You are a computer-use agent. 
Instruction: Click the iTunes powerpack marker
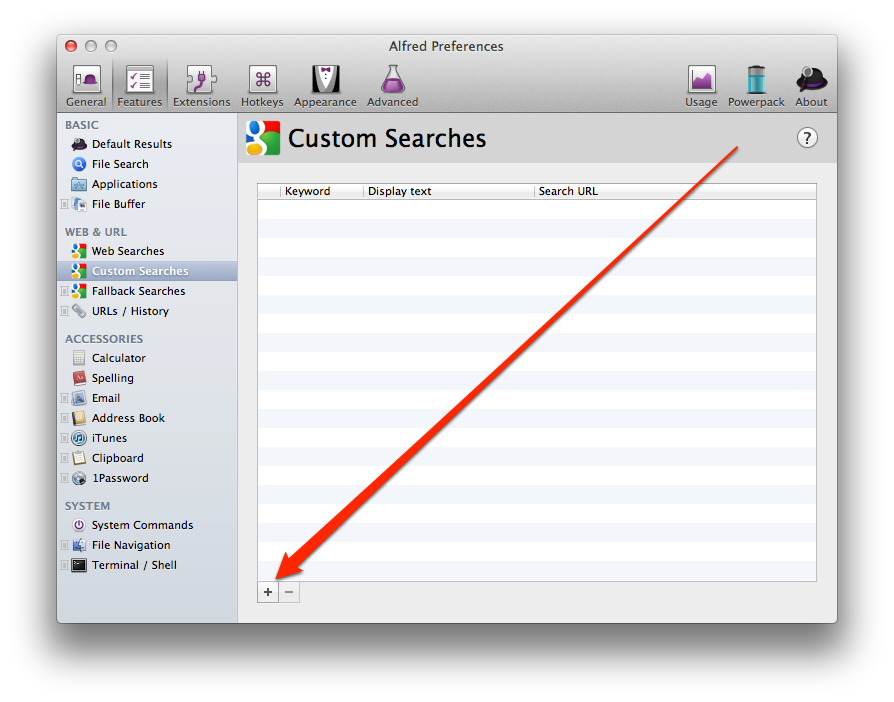tap(64, 438)
